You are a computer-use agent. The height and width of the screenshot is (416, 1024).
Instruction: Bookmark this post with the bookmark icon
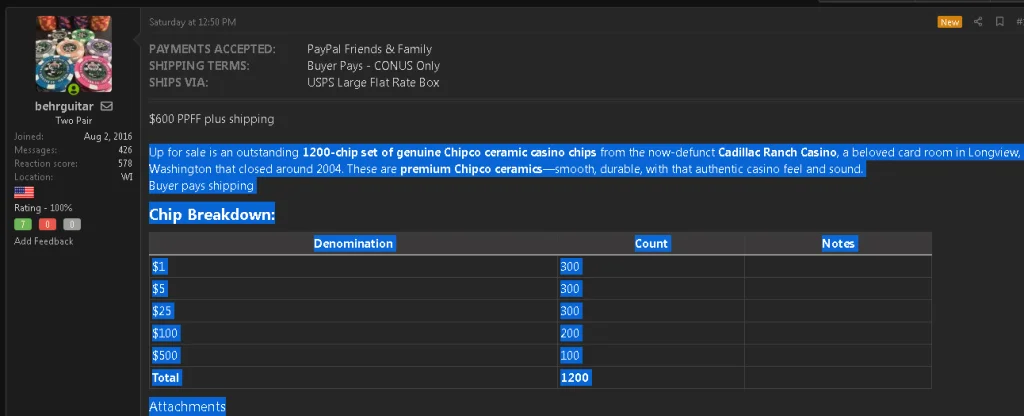tap(999, 22)
